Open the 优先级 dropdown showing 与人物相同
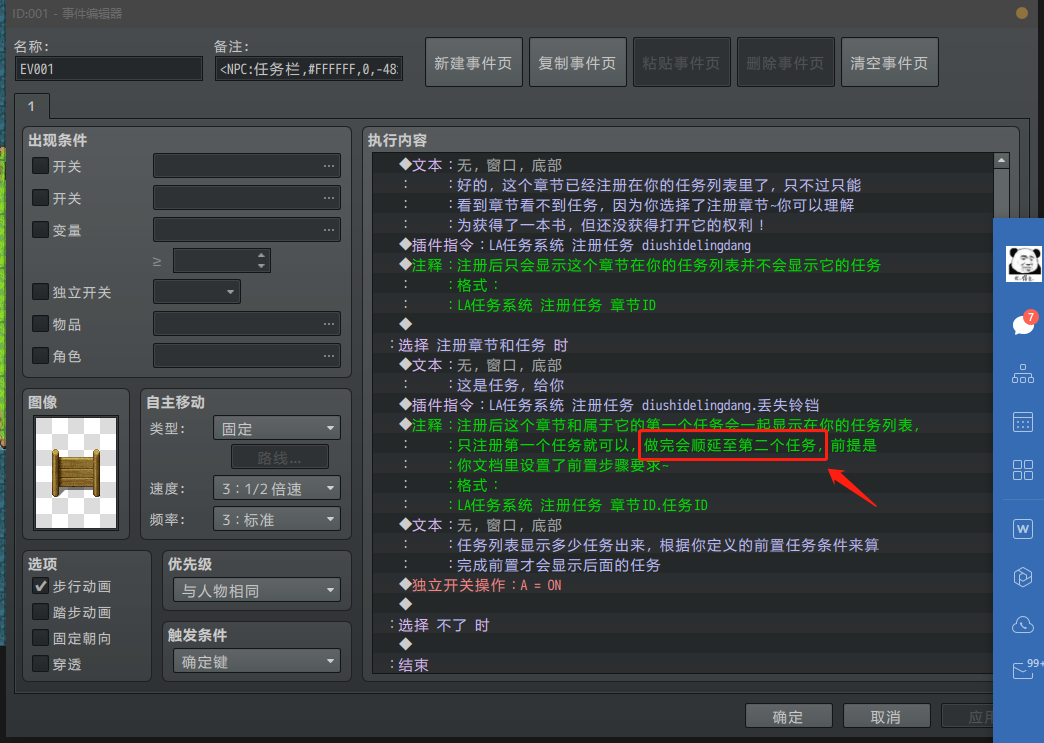This screenshot has width=1044, height=743. pos(257,590)
